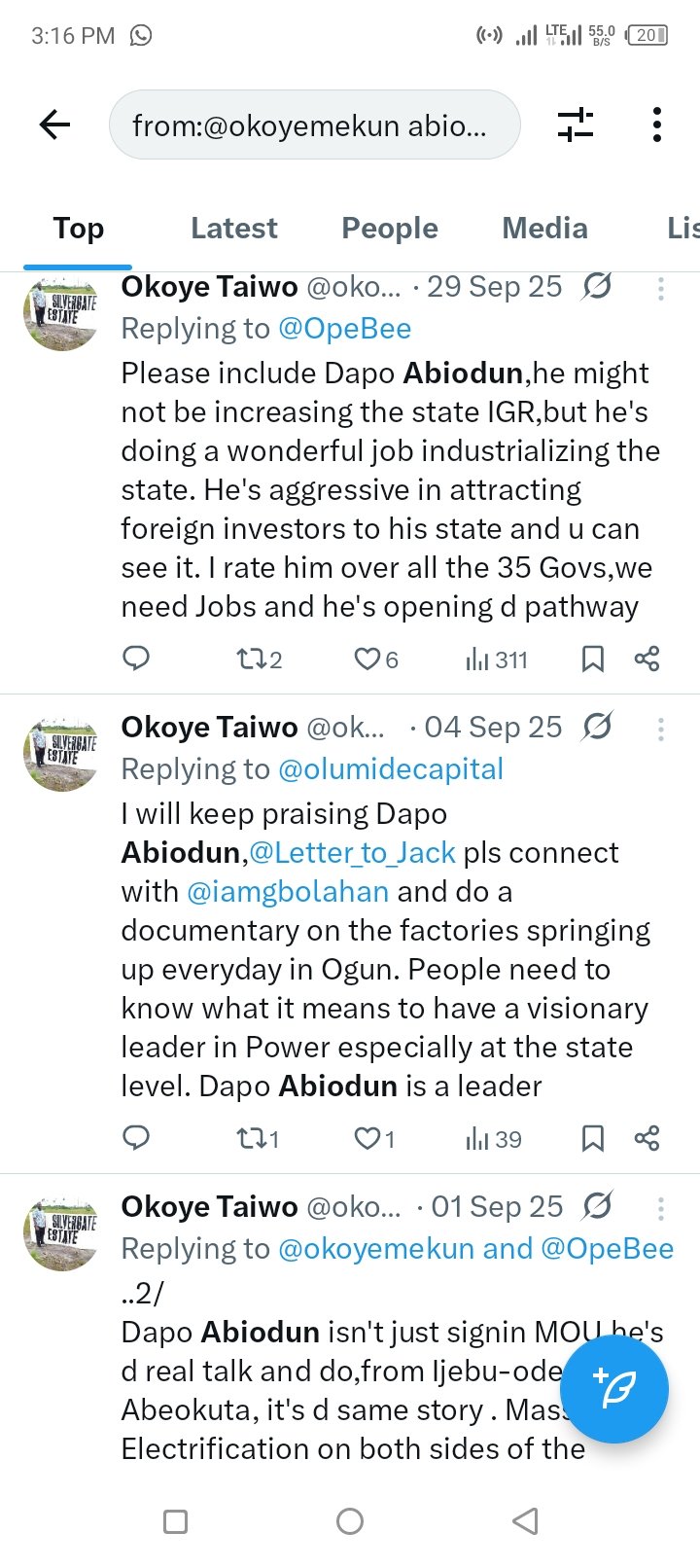Expand more options on 29 Sep tweet
700x1568 pixels.
(x=661, y=288)
